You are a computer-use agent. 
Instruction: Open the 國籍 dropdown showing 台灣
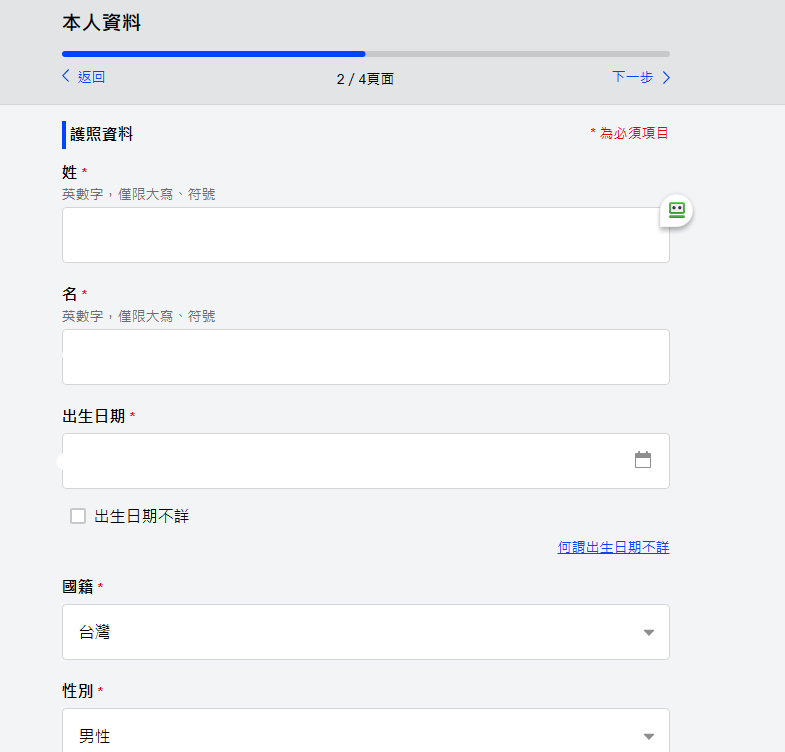365,632
